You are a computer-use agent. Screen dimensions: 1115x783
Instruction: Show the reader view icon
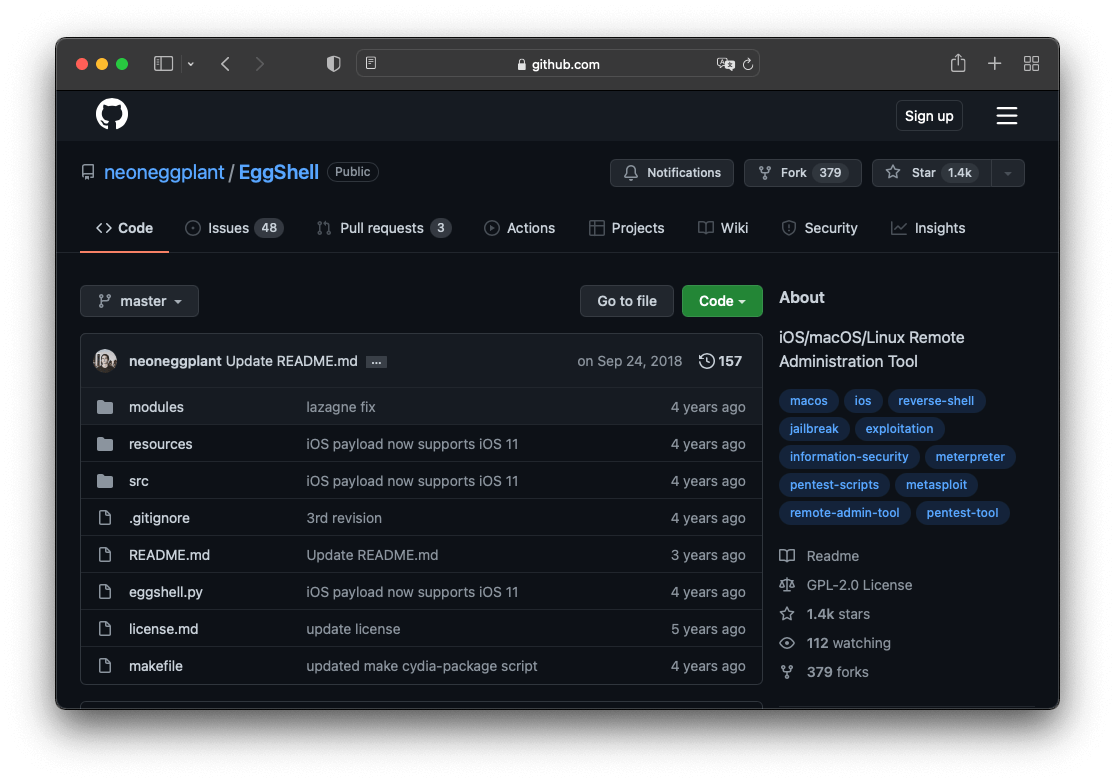click(x=371, y=63)
